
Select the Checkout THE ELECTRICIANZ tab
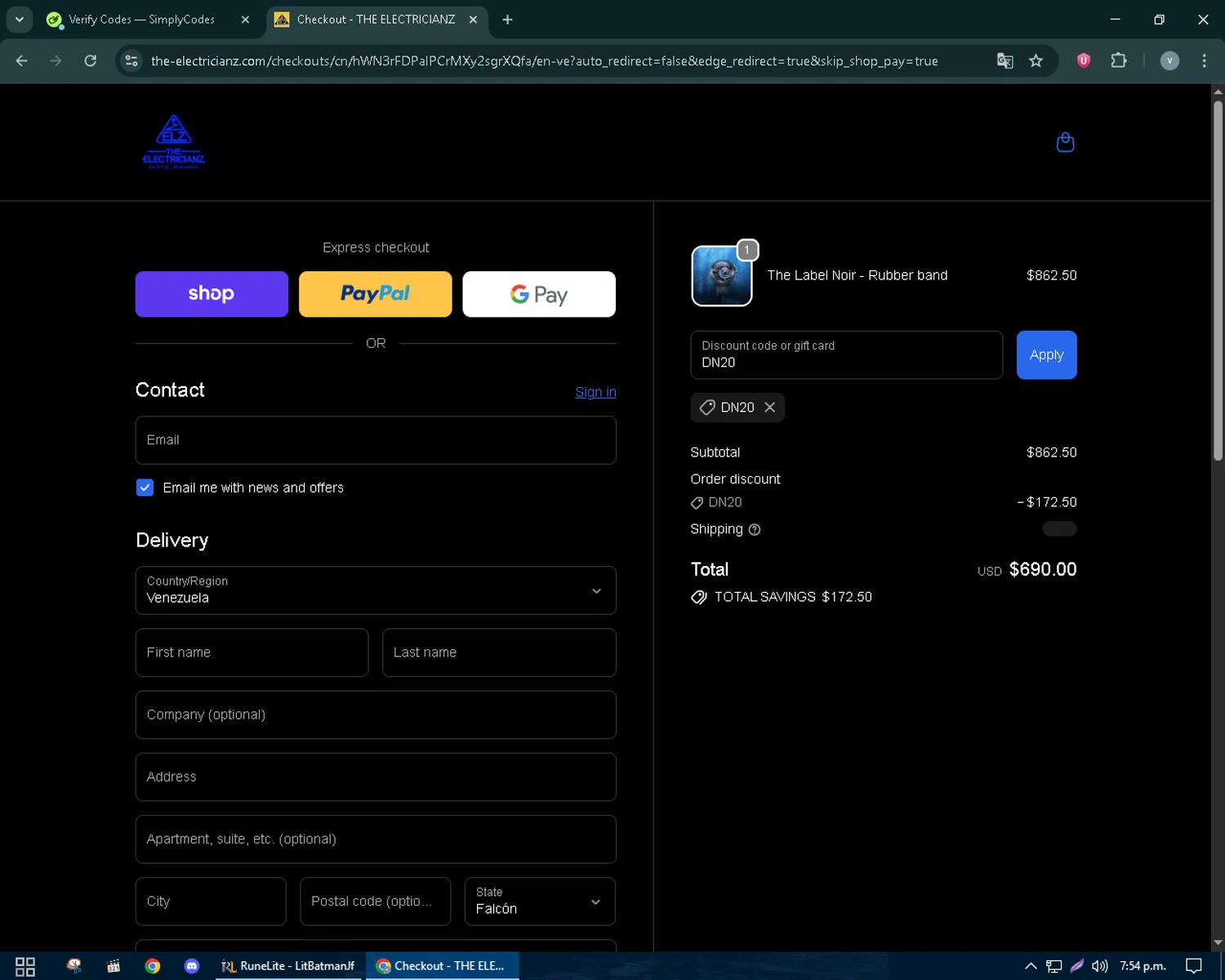376,20
